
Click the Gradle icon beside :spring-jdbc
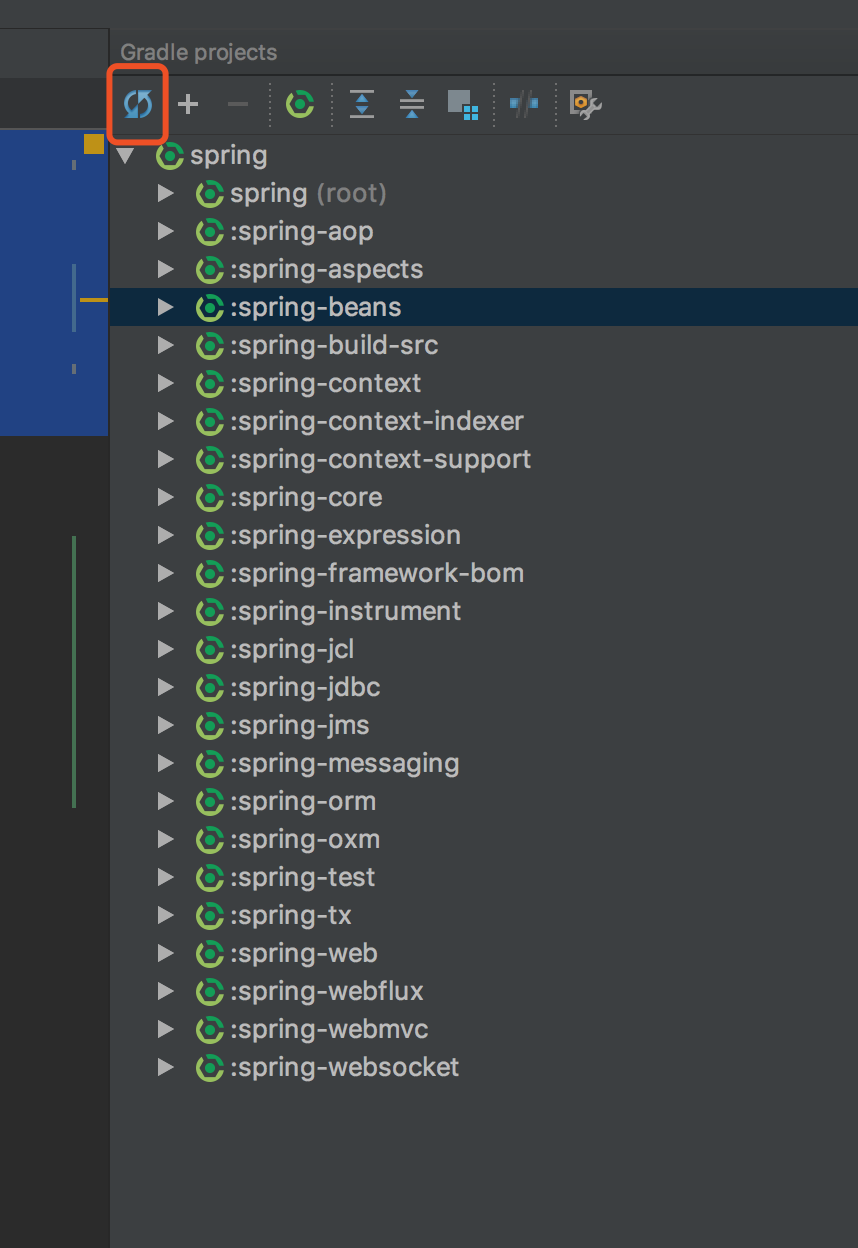210,688
